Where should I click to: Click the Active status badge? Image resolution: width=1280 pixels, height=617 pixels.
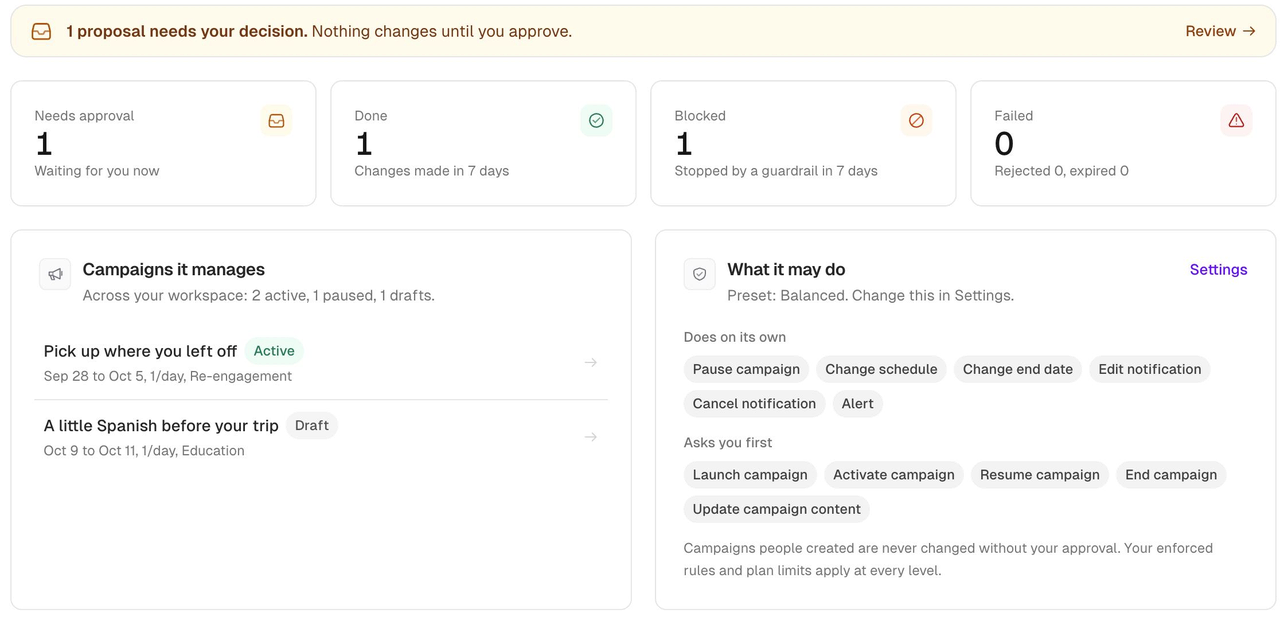click(274, 351)
